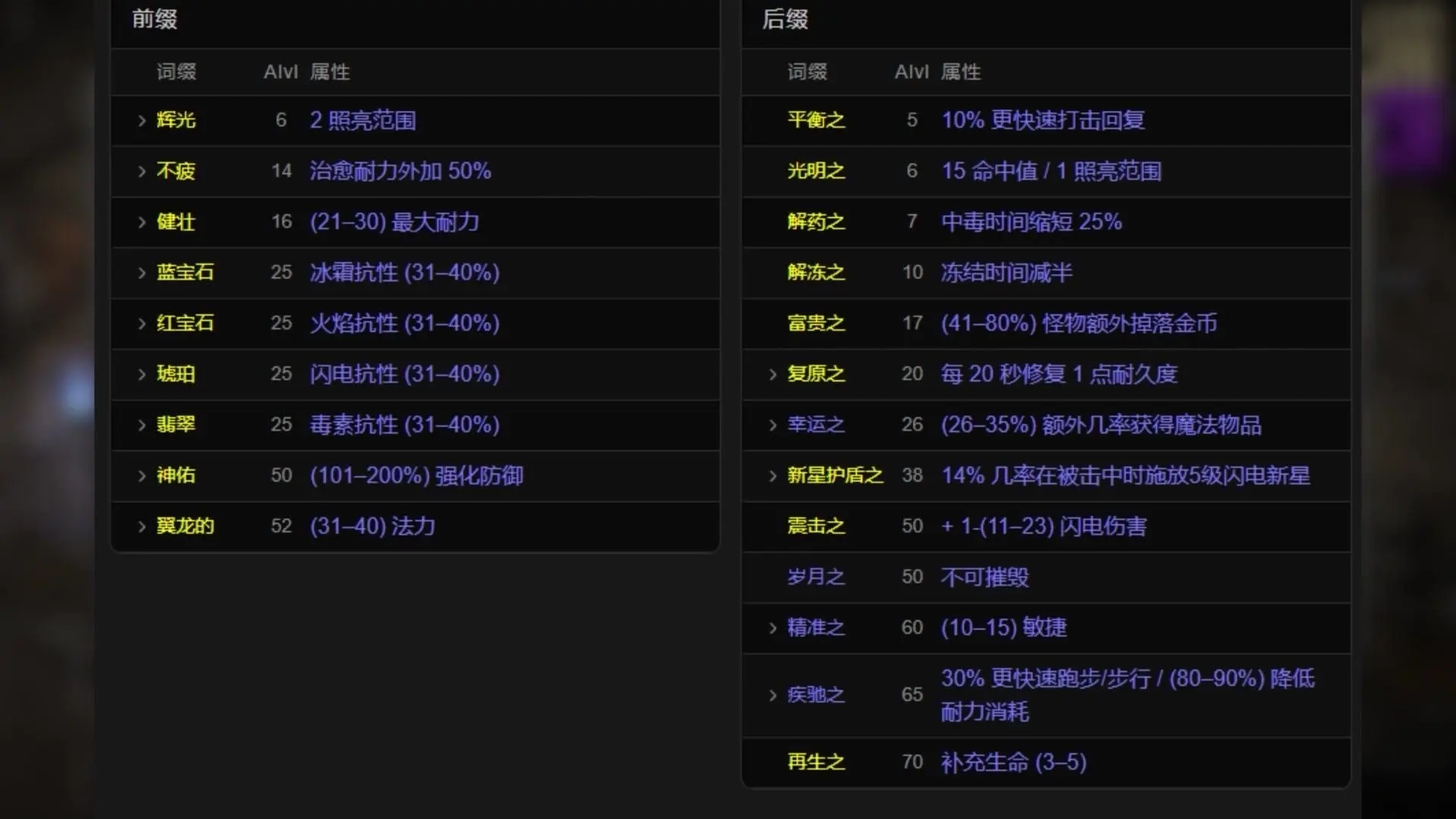Expand the 红宝石 row chevron

click(142, 324)
